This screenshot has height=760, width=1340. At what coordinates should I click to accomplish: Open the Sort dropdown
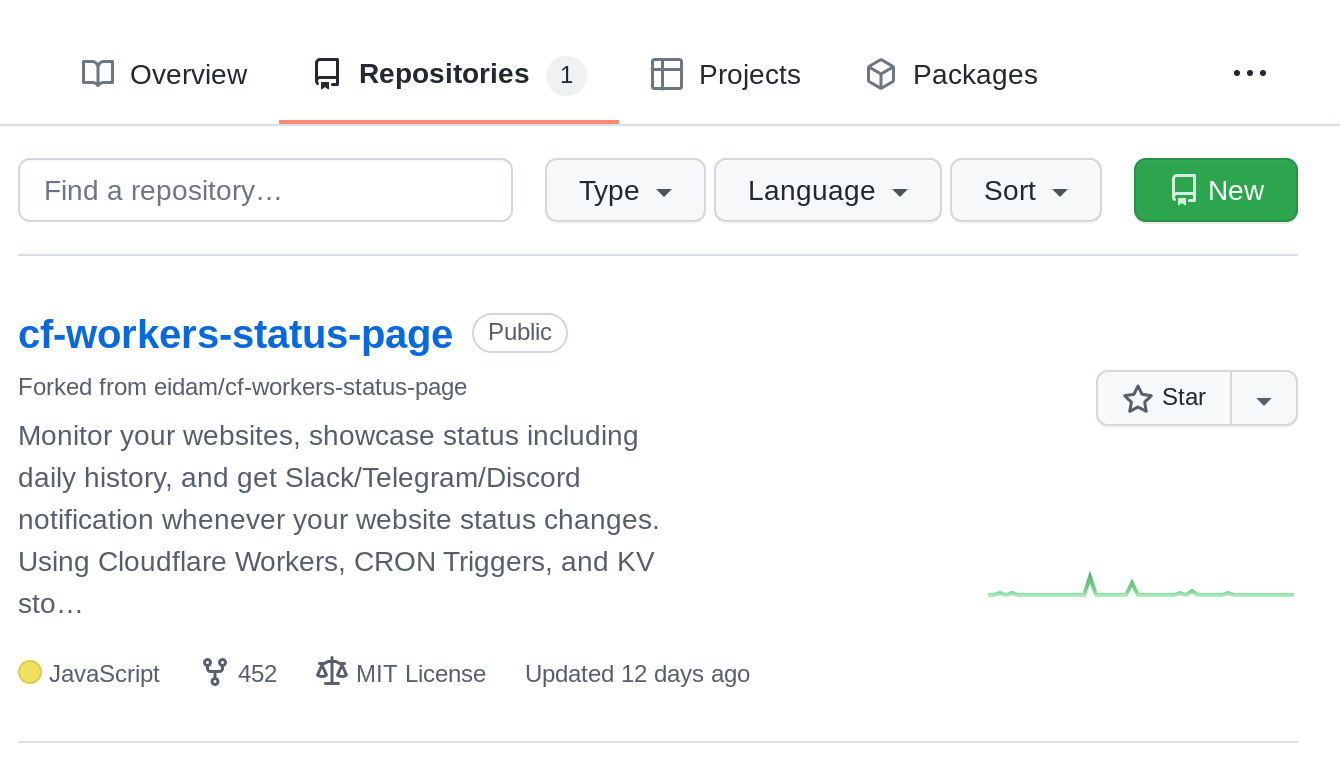pyautogui.click(x=1026, y=190)
